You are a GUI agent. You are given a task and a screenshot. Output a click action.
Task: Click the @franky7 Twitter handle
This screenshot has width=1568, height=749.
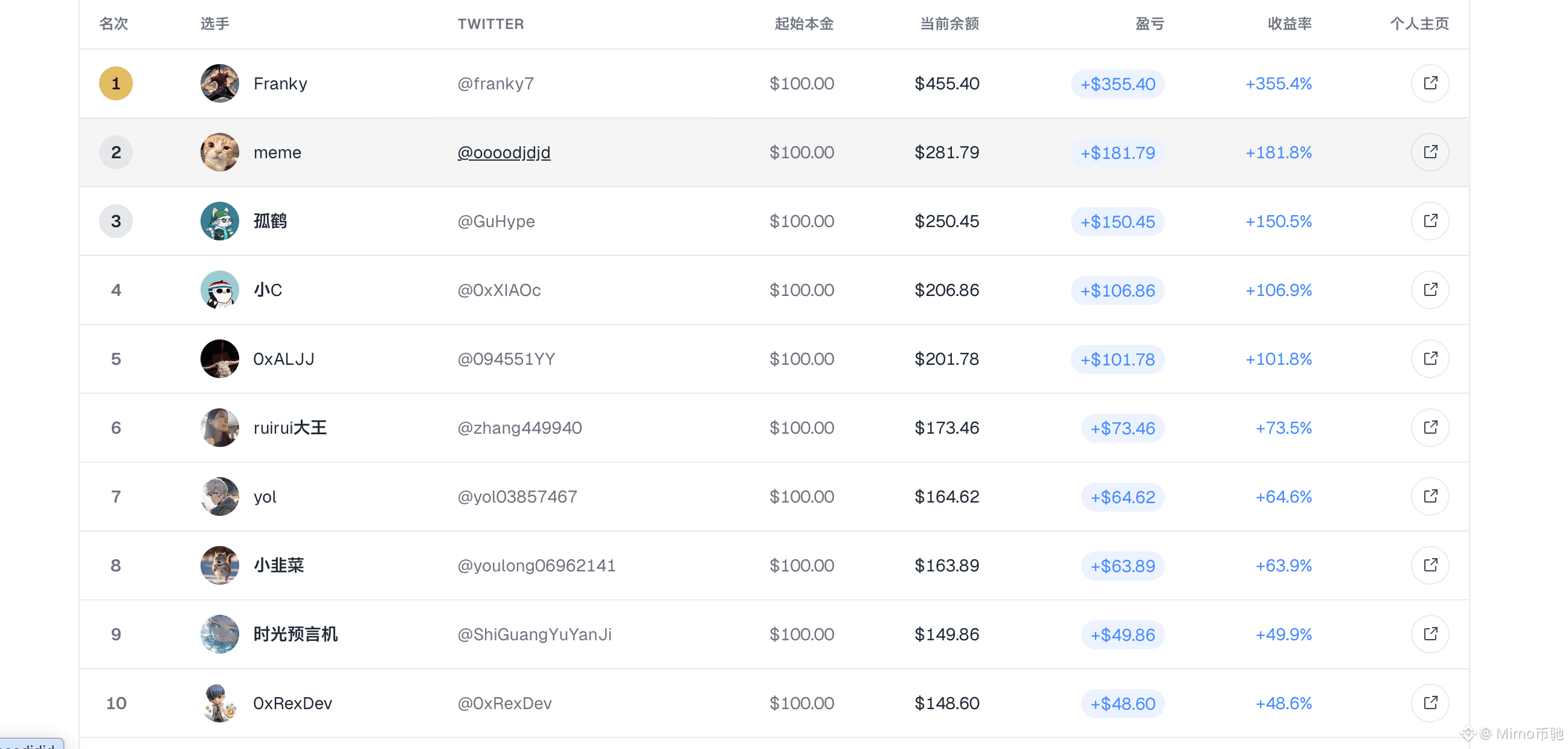coord(495,83)
